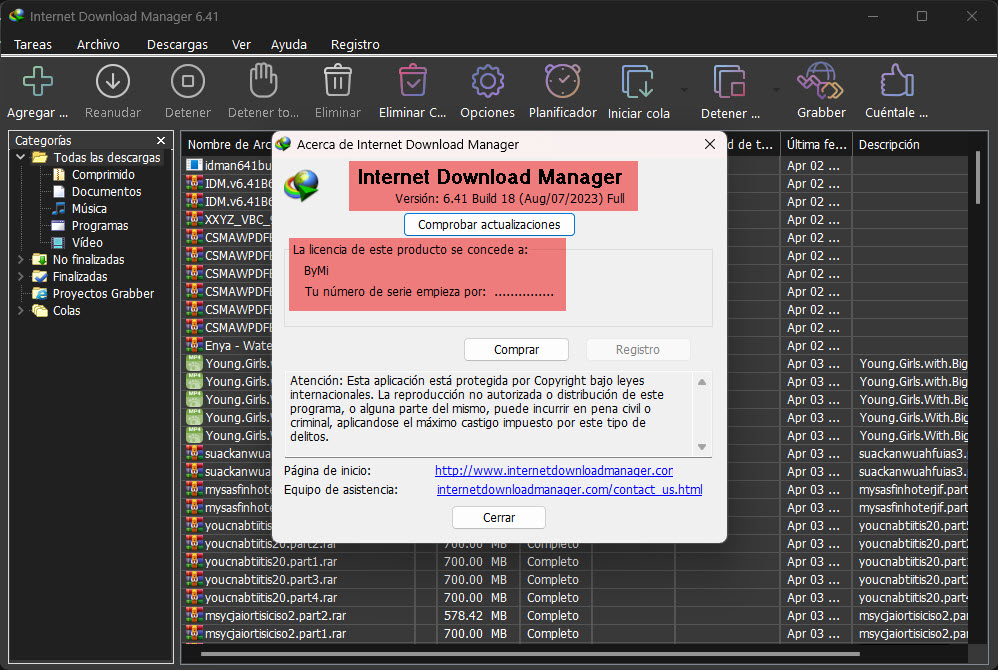
Task: Open the Planificador clock icon
Action: tap(563, 81)
